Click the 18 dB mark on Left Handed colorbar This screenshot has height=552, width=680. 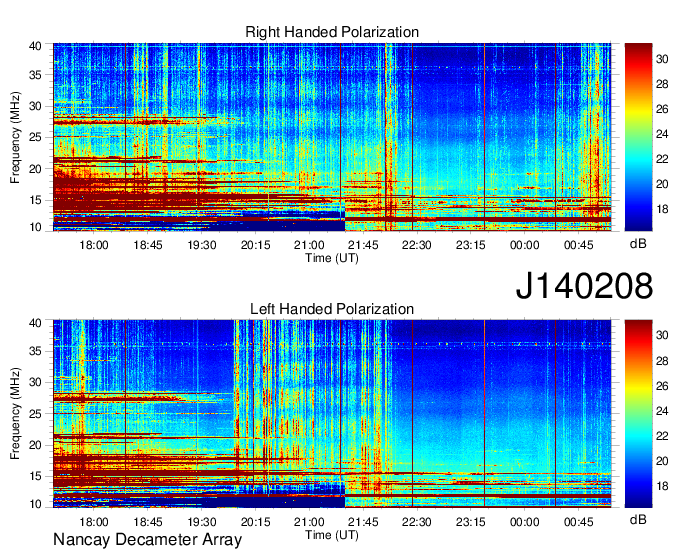pos(662,486)
